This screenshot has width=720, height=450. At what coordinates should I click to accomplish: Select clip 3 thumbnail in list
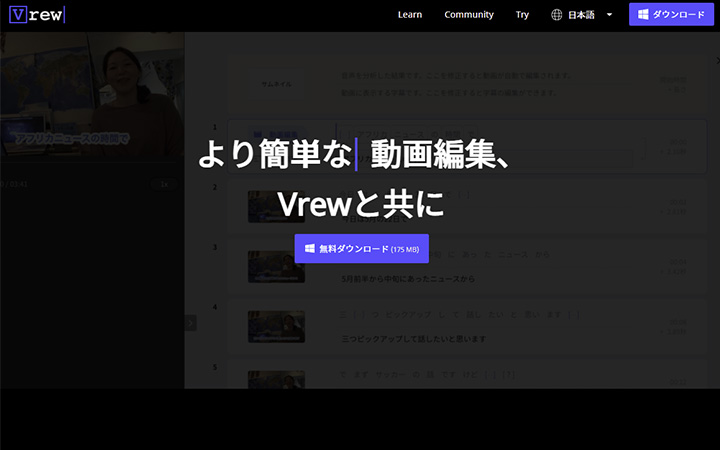click(276, 266)
